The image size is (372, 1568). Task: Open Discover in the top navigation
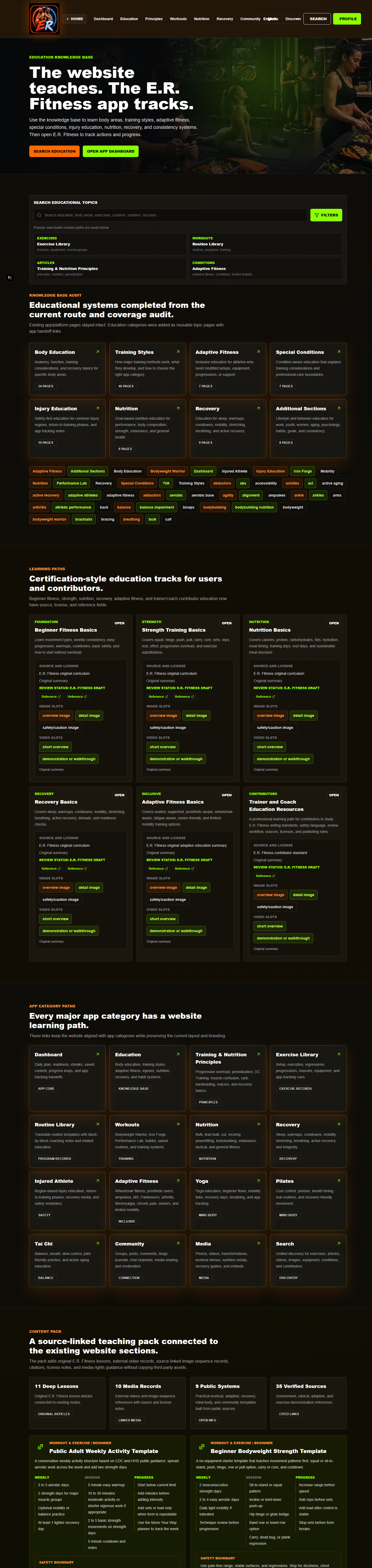coord(293,19)
